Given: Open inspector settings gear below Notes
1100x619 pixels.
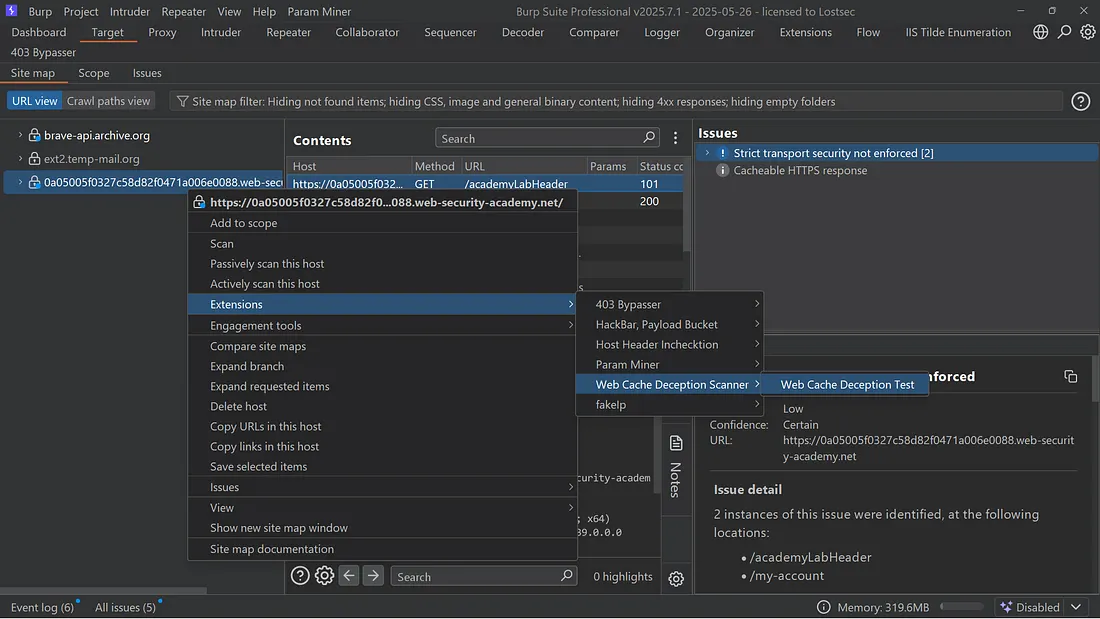Looking at the screenshot, I should [x=676, y=579].
